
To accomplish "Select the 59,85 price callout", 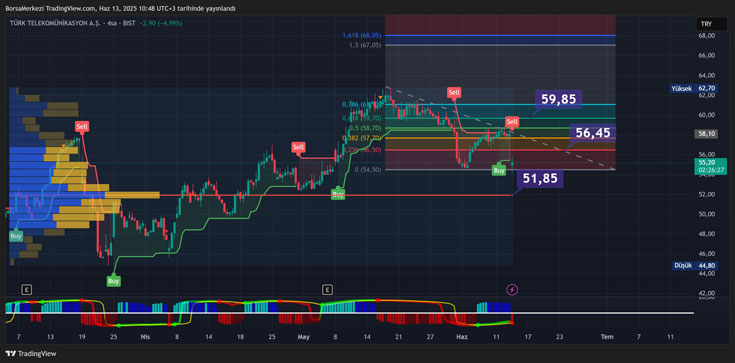I will [x=558, y=99].
